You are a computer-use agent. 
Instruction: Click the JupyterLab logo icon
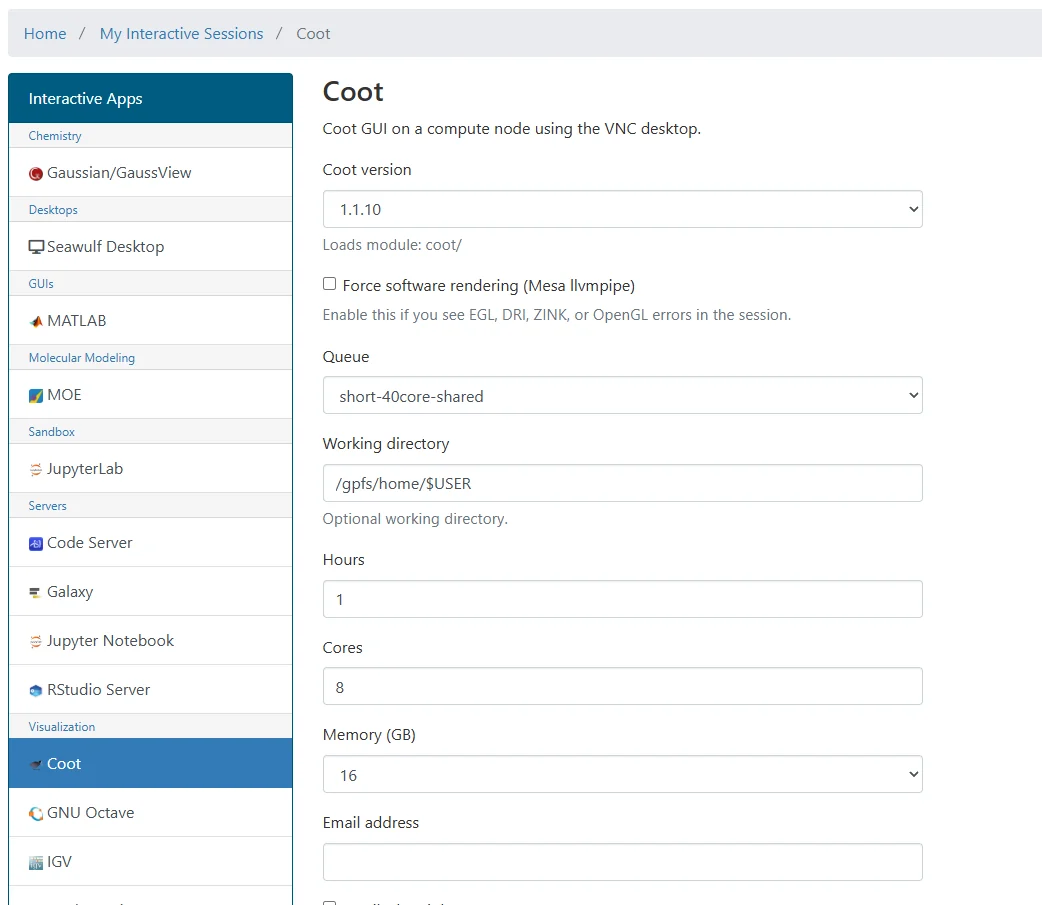coord(36,470)
